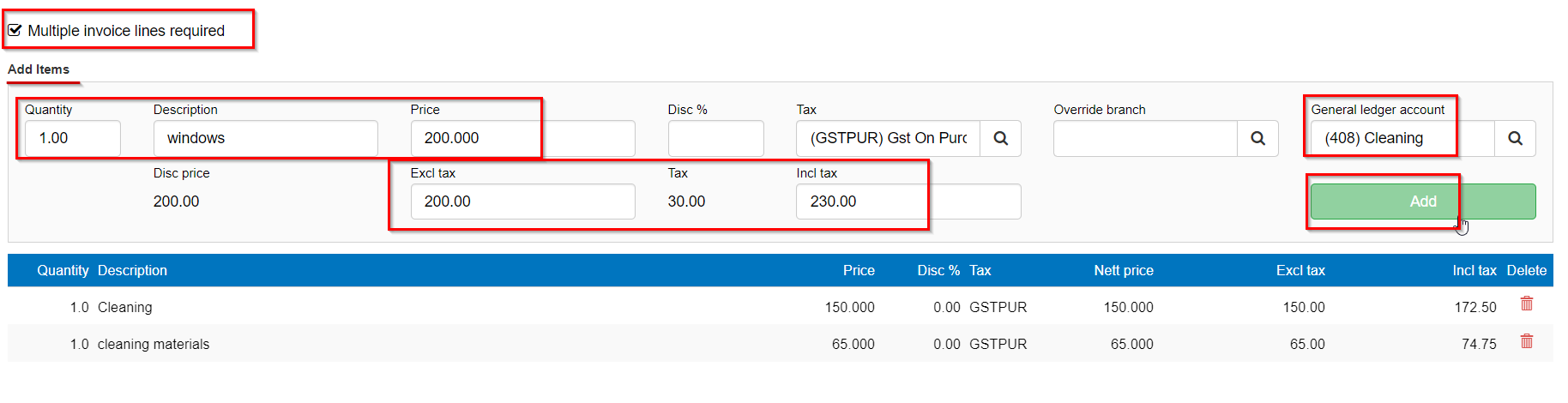Image resolution: width=1568 pixels, height=403 pixels.
Task: Select the cleaning materials row
Action: (x=781, y=344)
